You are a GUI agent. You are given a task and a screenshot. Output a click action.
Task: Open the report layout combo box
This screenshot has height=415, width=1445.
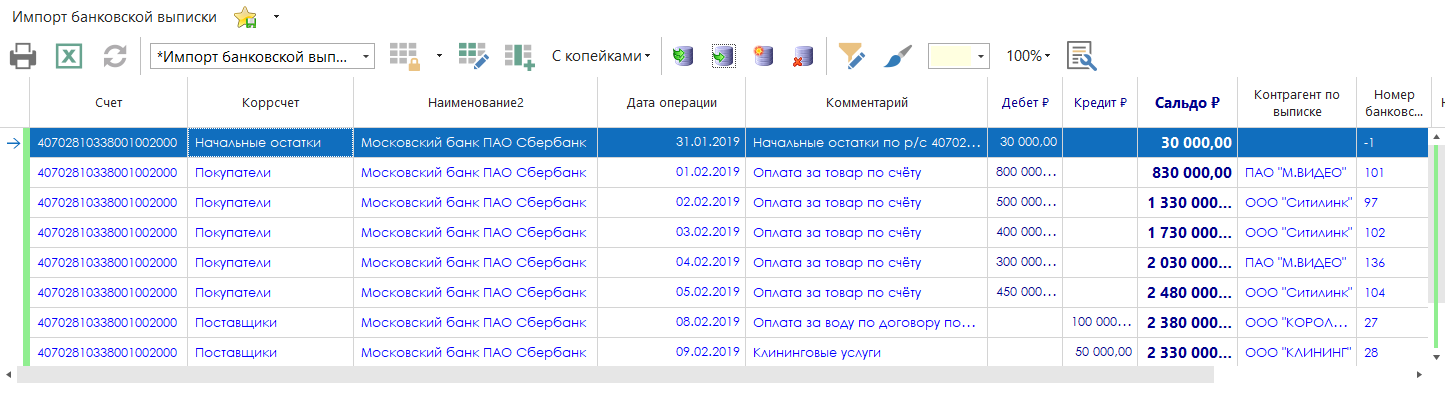[261, 57]
